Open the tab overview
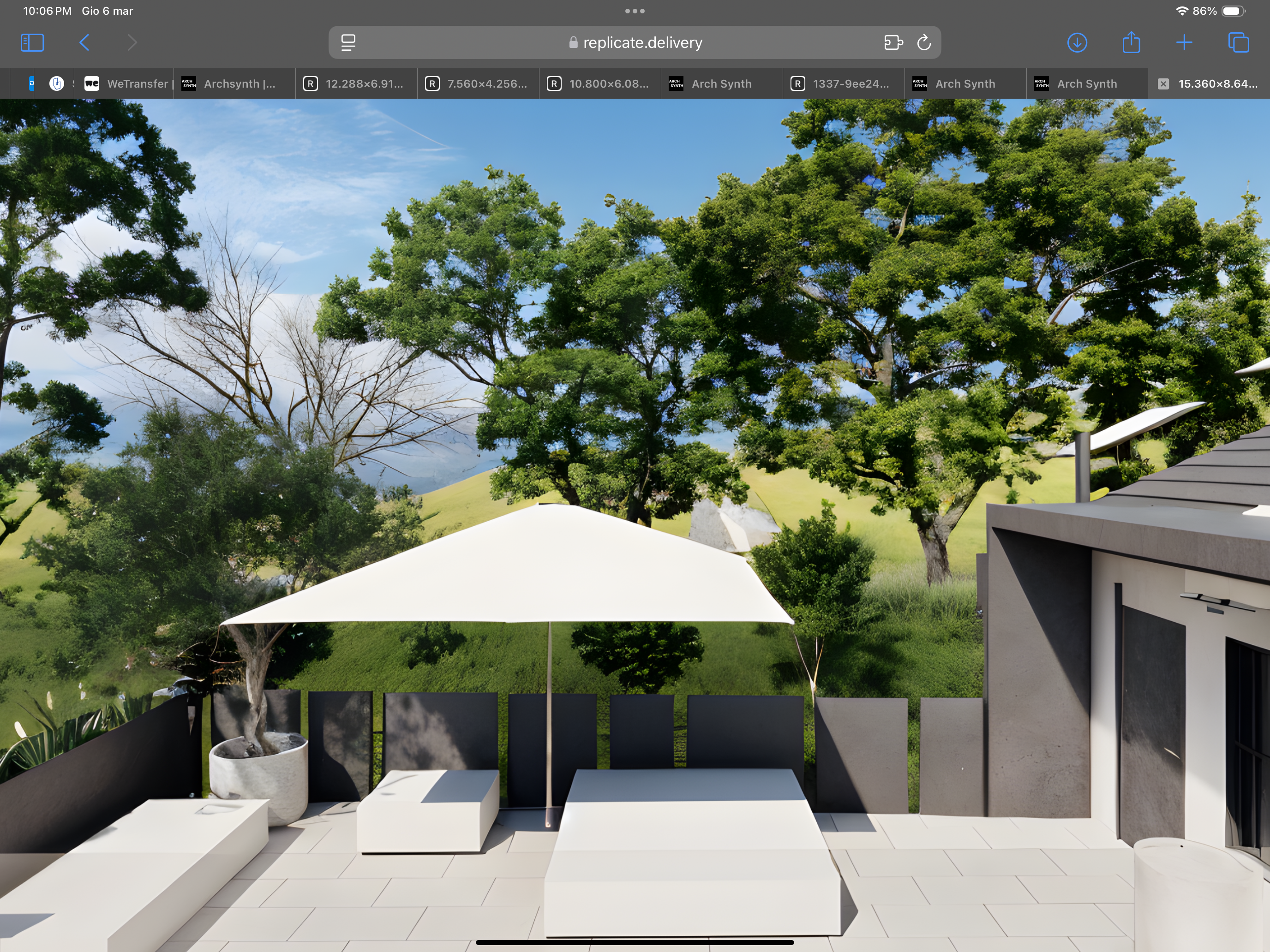Viewport: 1270px width, 952px height. click(1238, 42)
